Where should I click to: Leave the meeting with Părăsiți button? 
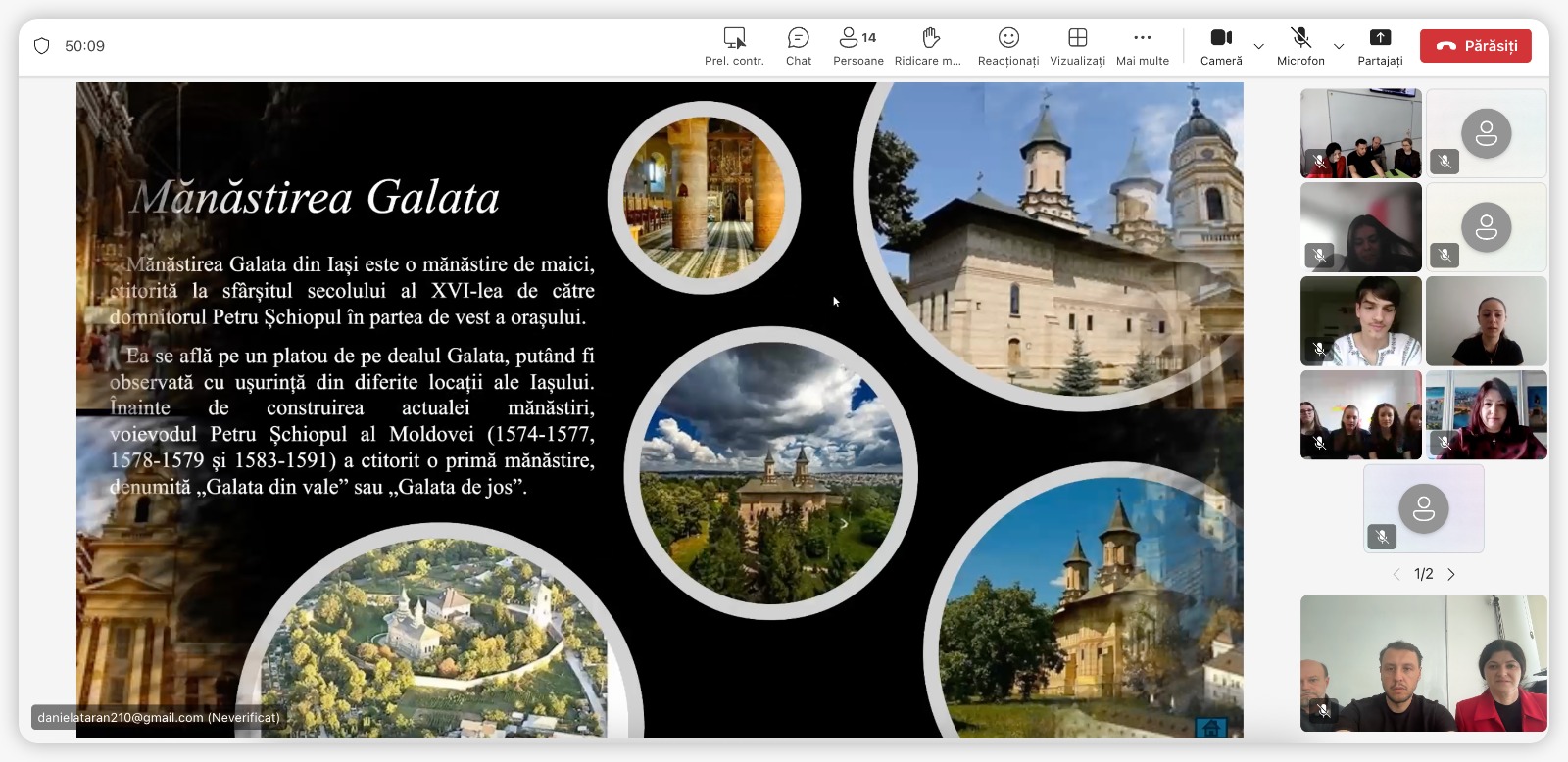pos(1476,46)
